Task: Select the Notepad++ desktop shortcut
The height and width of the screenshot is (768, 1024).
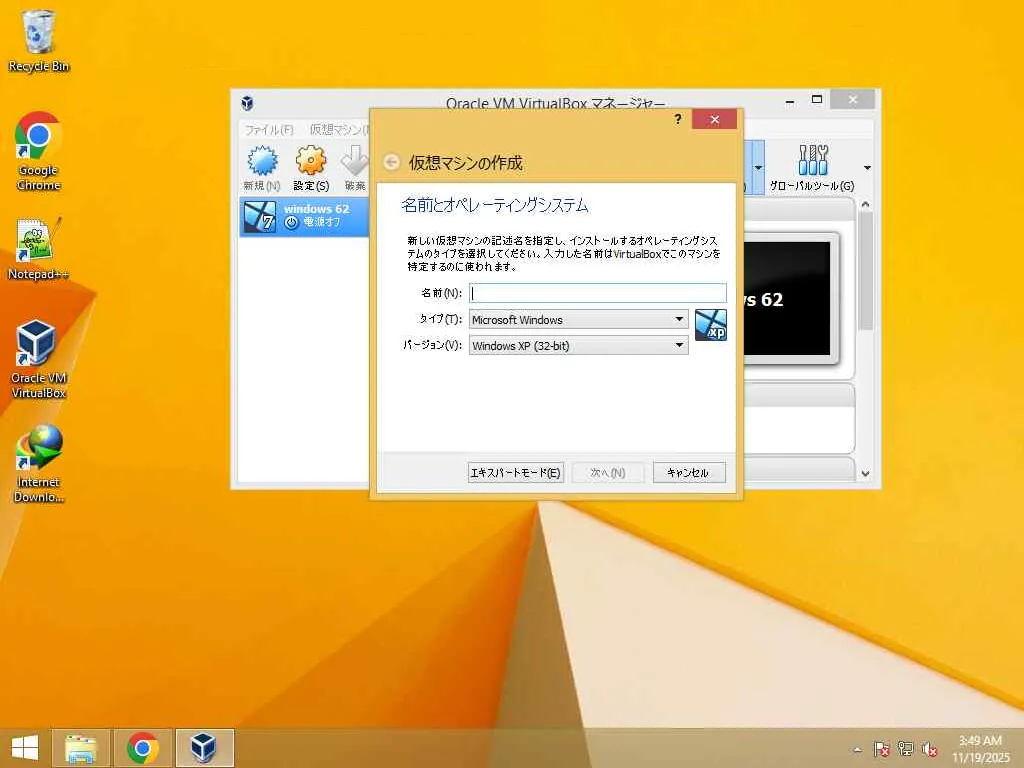Action: tap(39, 249)
